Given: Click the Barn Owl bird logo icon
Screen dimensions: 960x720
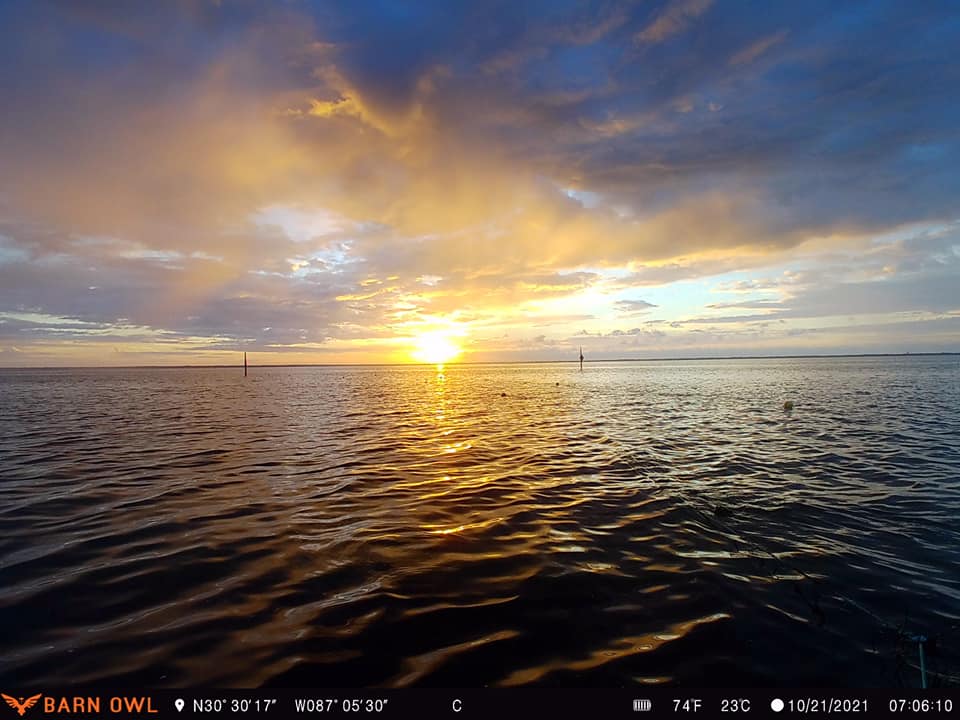Looking at the screenshot, I should pyautogui.click(x=20, y=704).
